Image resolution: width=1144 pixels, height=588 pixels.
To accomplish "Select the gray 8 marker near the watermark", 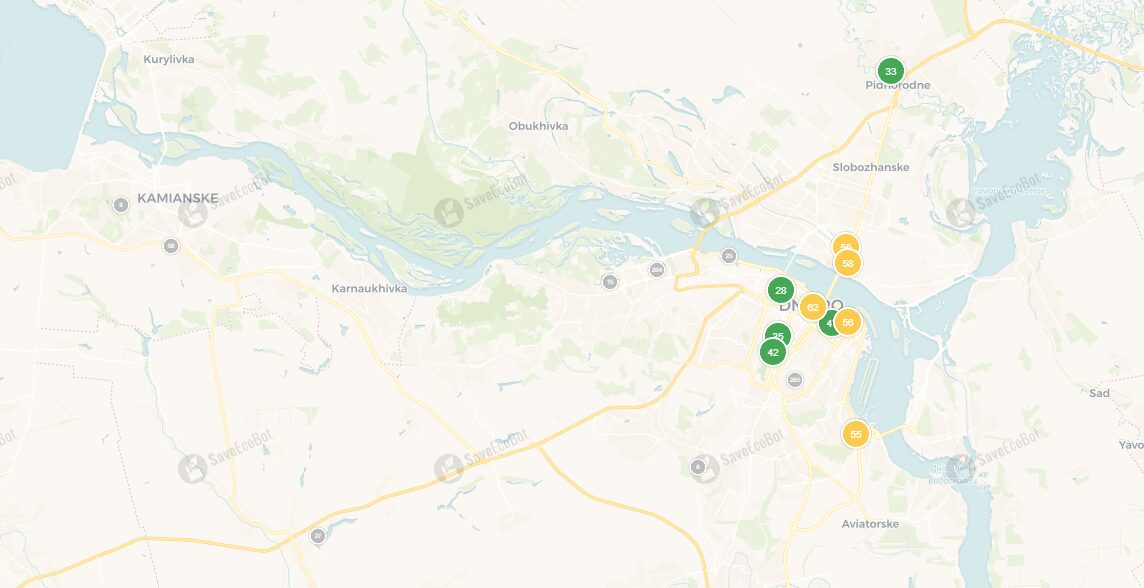I will pos(697,466).
